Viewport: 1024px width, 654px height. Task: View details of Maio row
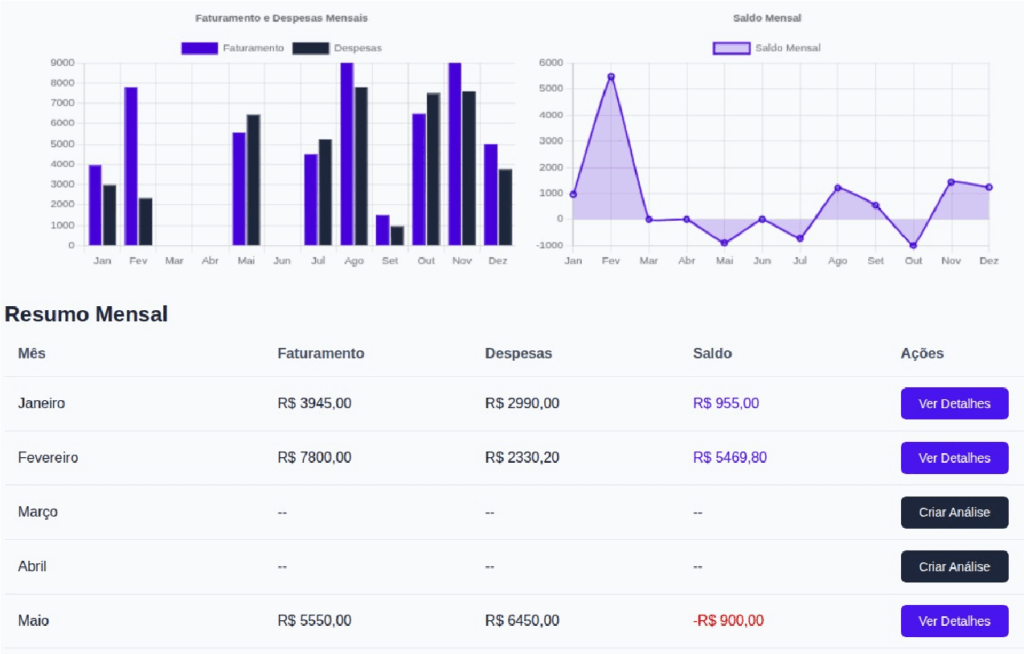pyautogui.click(x=954, y=621)
